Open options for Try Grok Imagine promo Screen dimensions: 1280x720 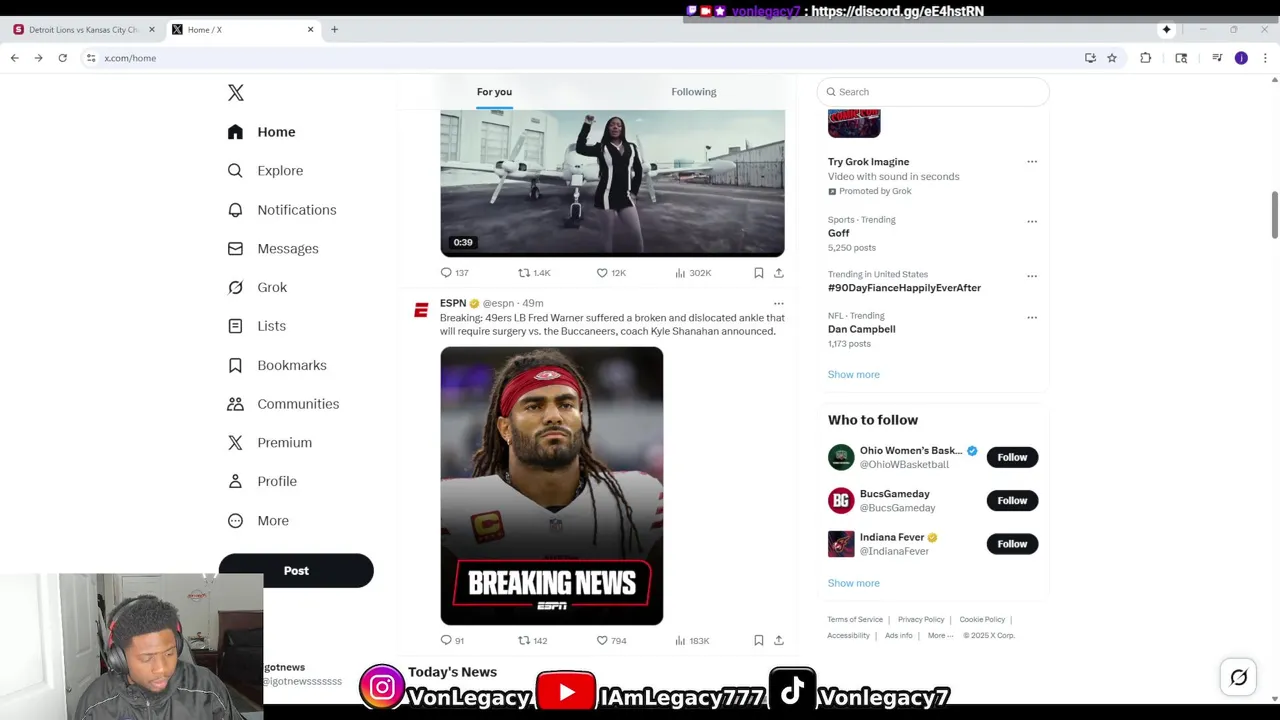(1032, 162)
